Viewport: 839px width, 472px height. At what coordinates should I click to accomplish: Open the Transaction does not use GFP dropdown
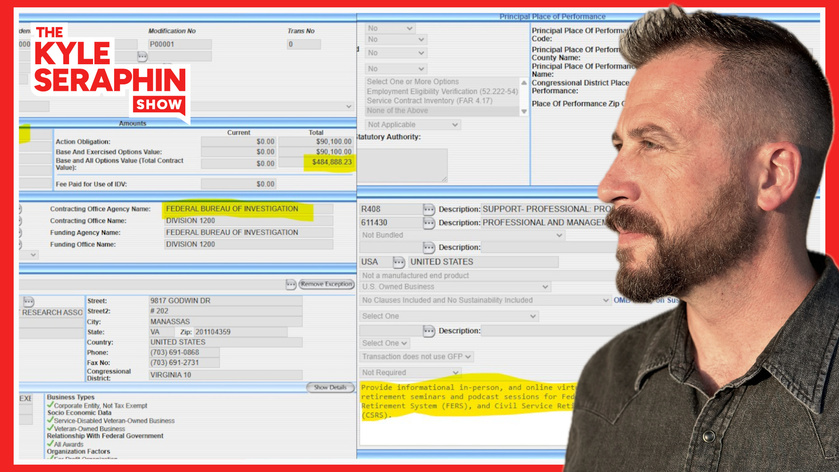[417, 356]
